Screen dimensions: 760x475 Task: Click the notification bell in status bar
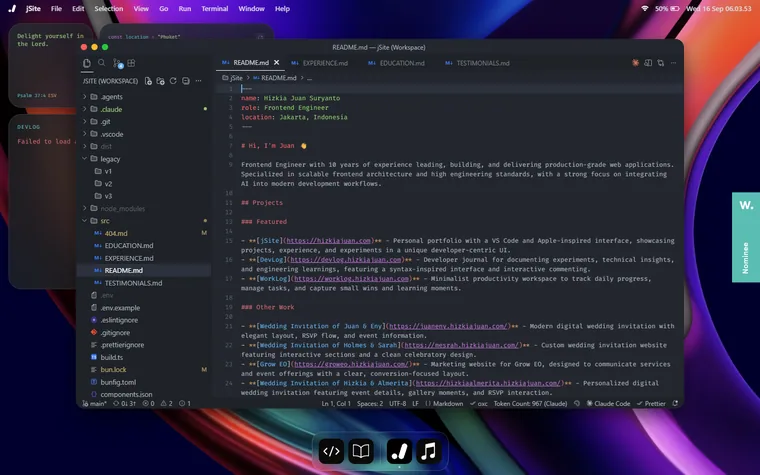[x=675, y=403]
